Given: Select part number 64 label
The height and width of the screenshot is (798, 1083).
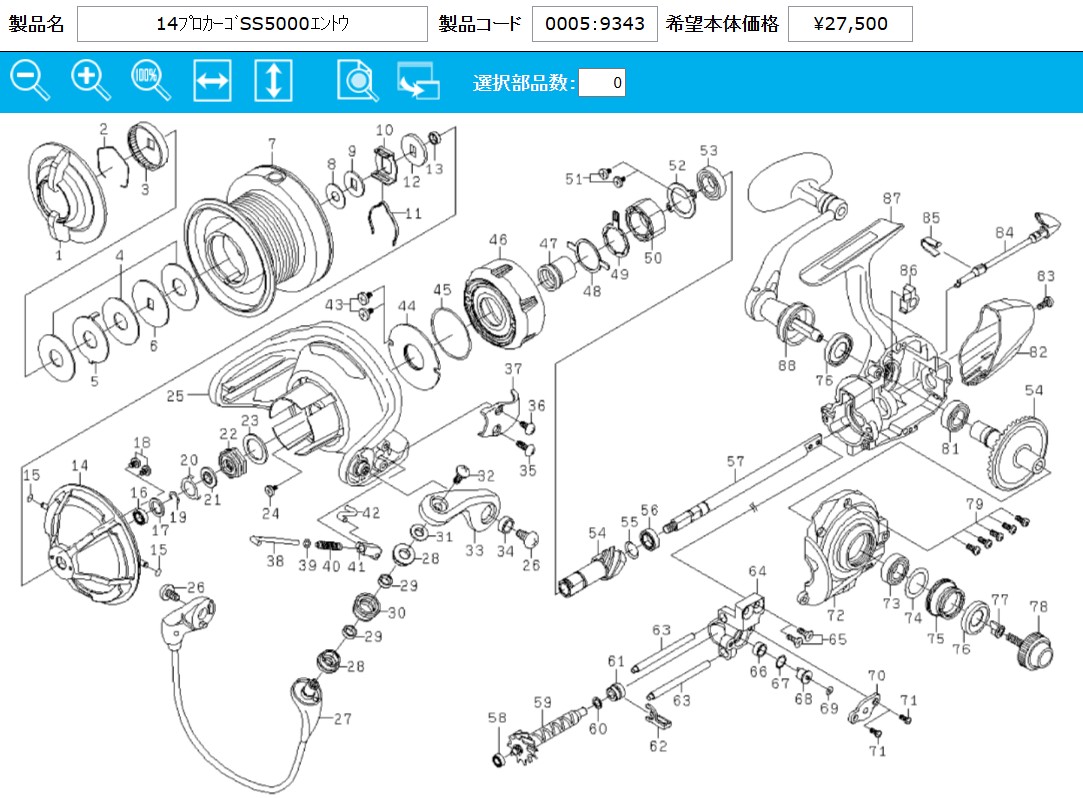Looking at the screenshot, I should click(x=757, y=571).
